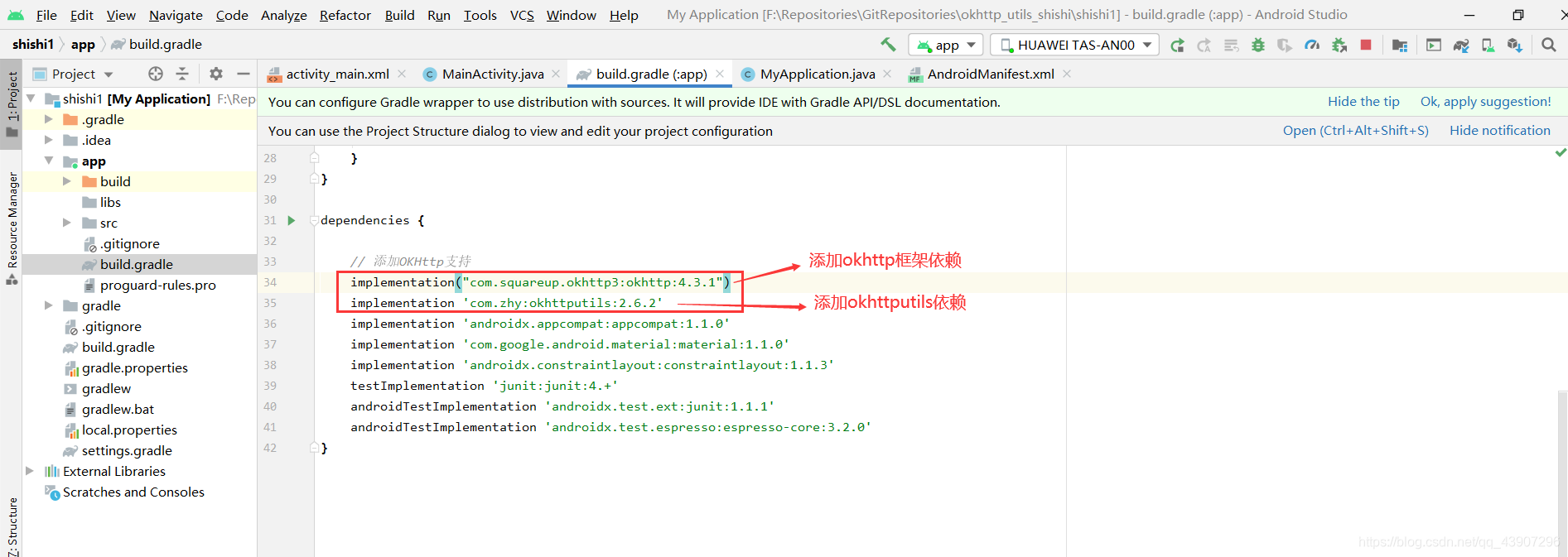Close the build.gradle (:app) tab

click(720, 74)
